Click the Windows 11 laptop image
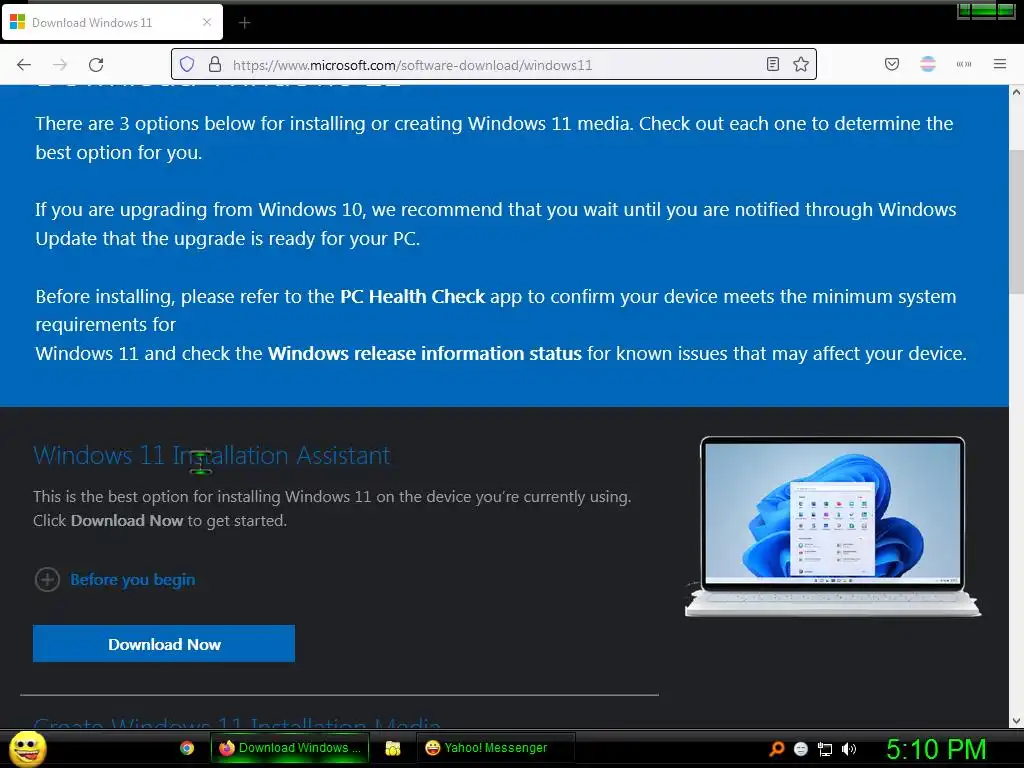The height and width of the screenshot is (768, 1024). coord(833,526)
